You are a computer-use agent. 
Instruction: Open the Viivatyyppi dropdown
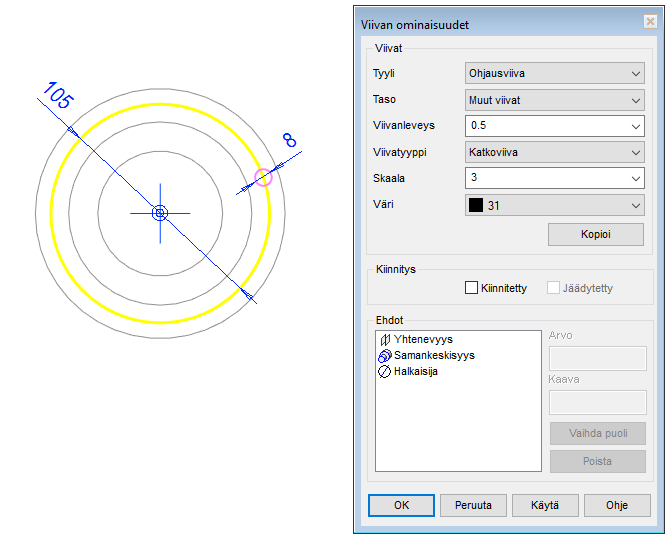pyautogui.click(x=555, y=152)
